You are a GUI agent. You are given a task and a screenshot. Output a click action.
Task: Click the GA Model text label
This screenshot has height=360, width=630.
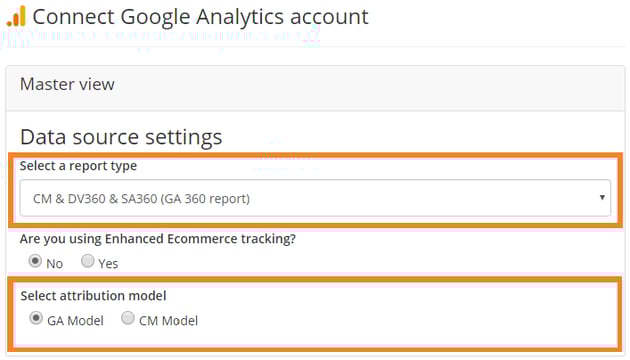pos(75,321)
